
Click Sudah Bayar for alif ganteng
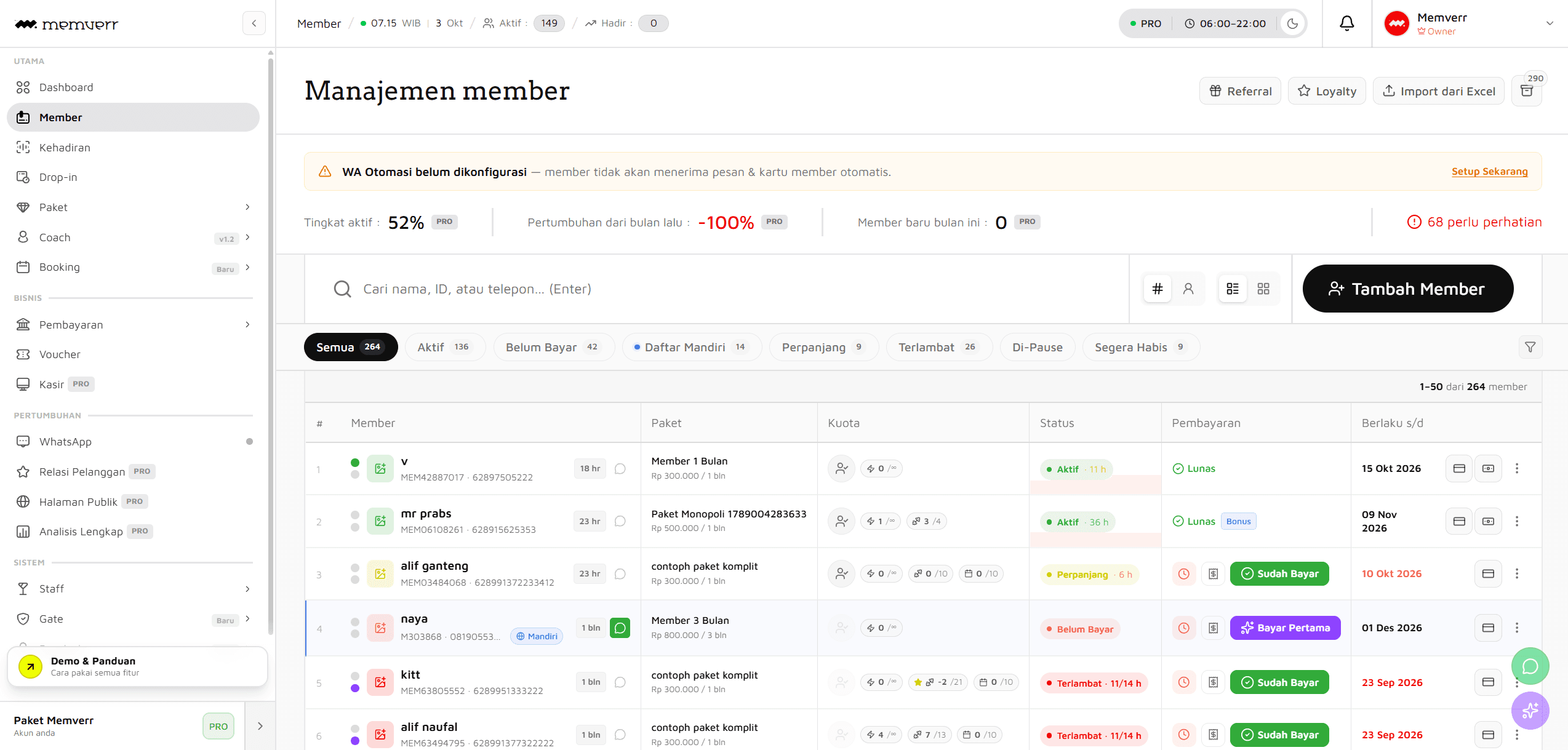point(1279,573)
